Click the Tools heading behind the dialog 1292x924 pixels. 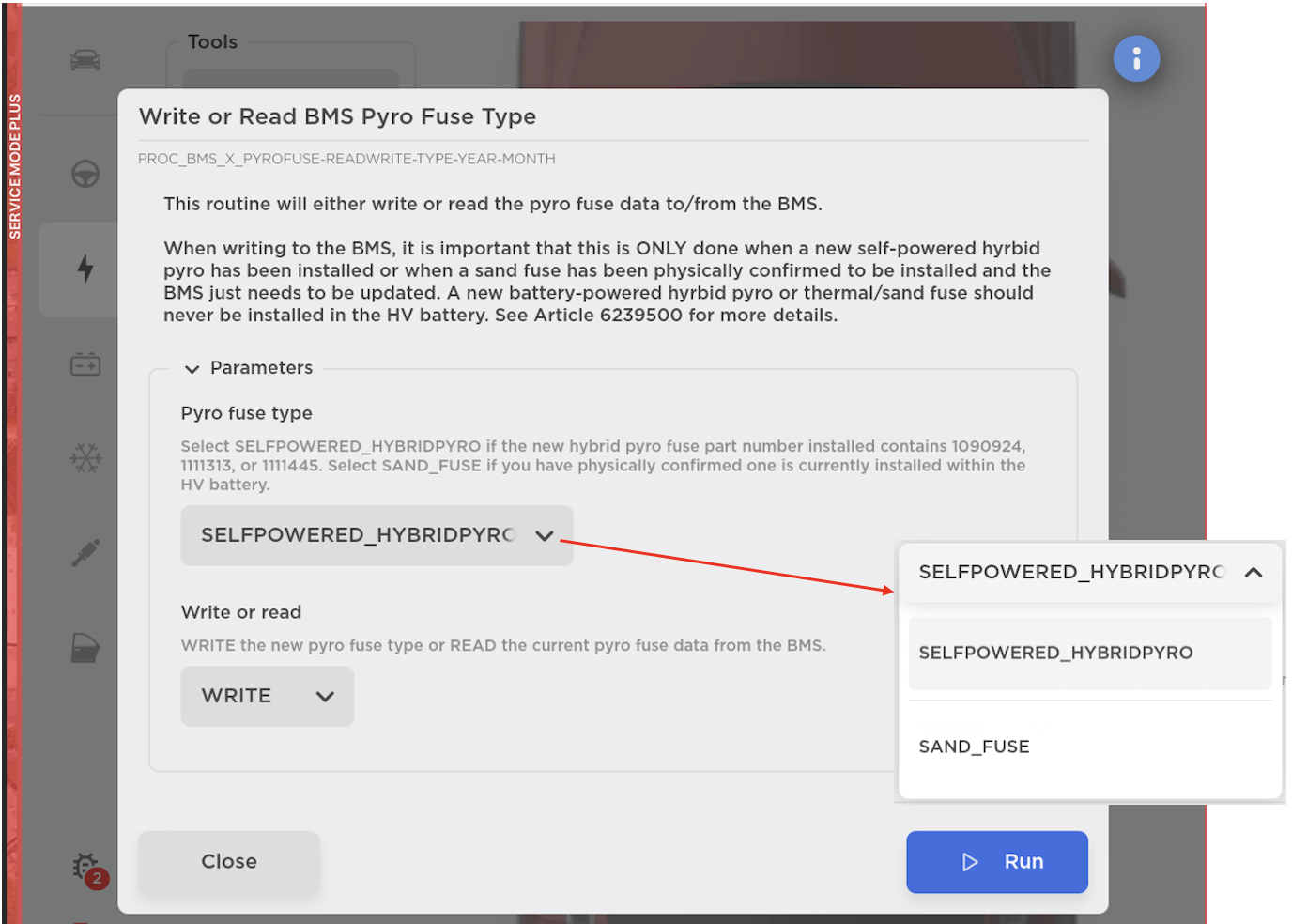[212, 42]
